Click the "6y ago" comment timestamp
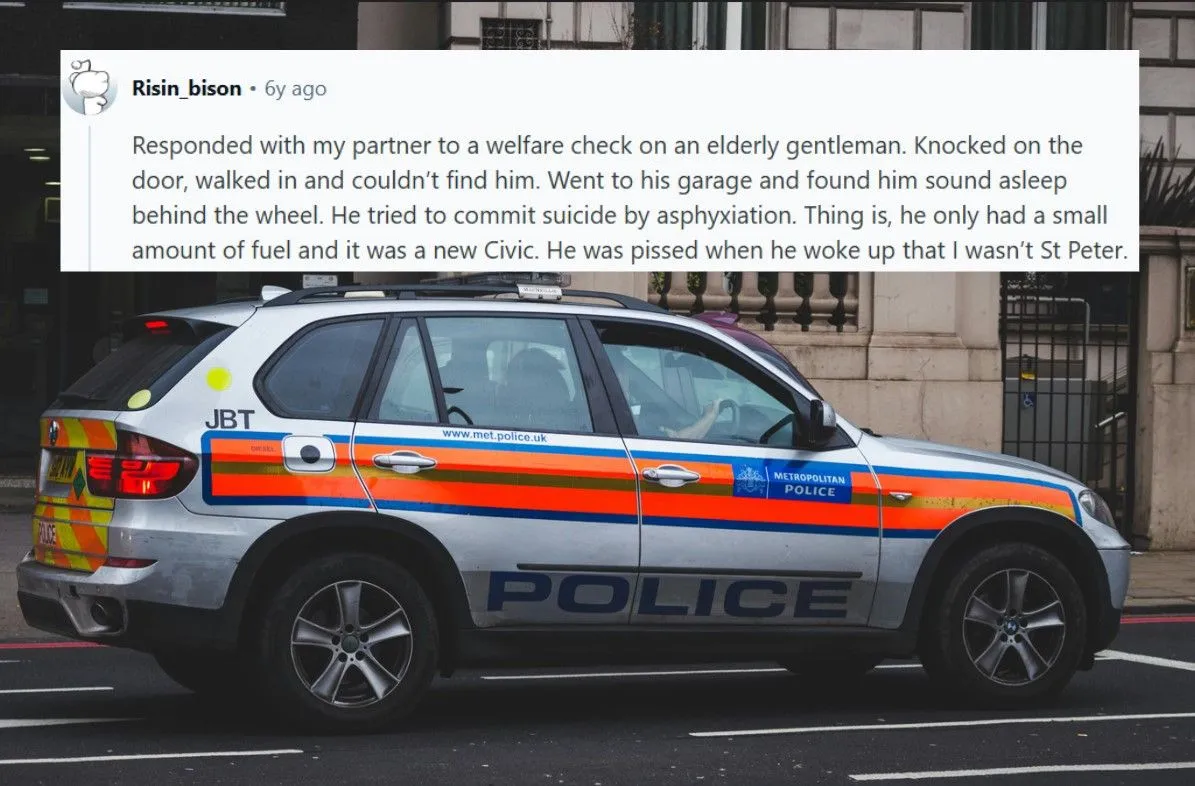1195x786 pixels. coord(295,89)
